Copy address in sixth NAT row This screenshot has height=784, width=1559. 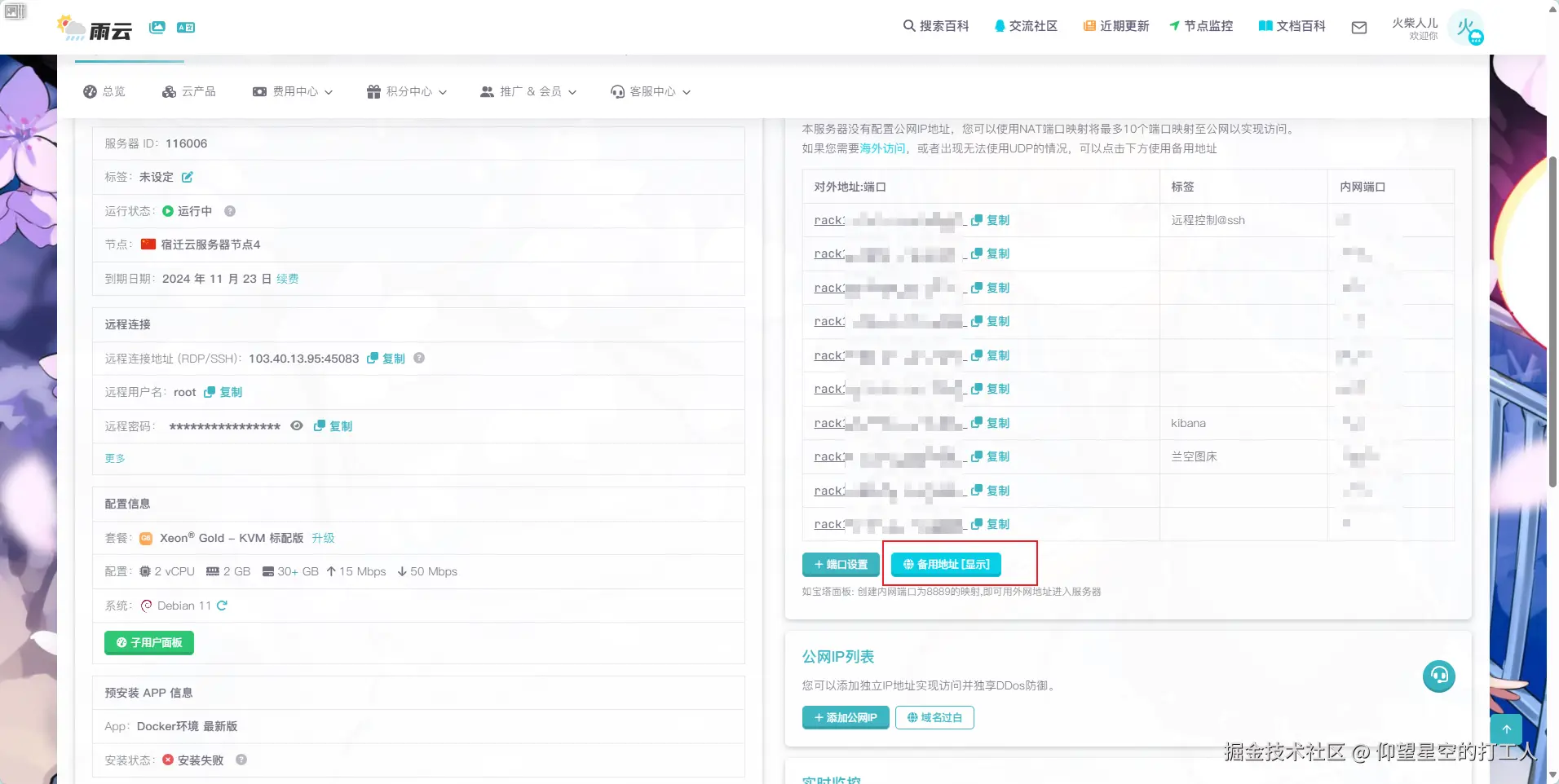coord(991,390)
